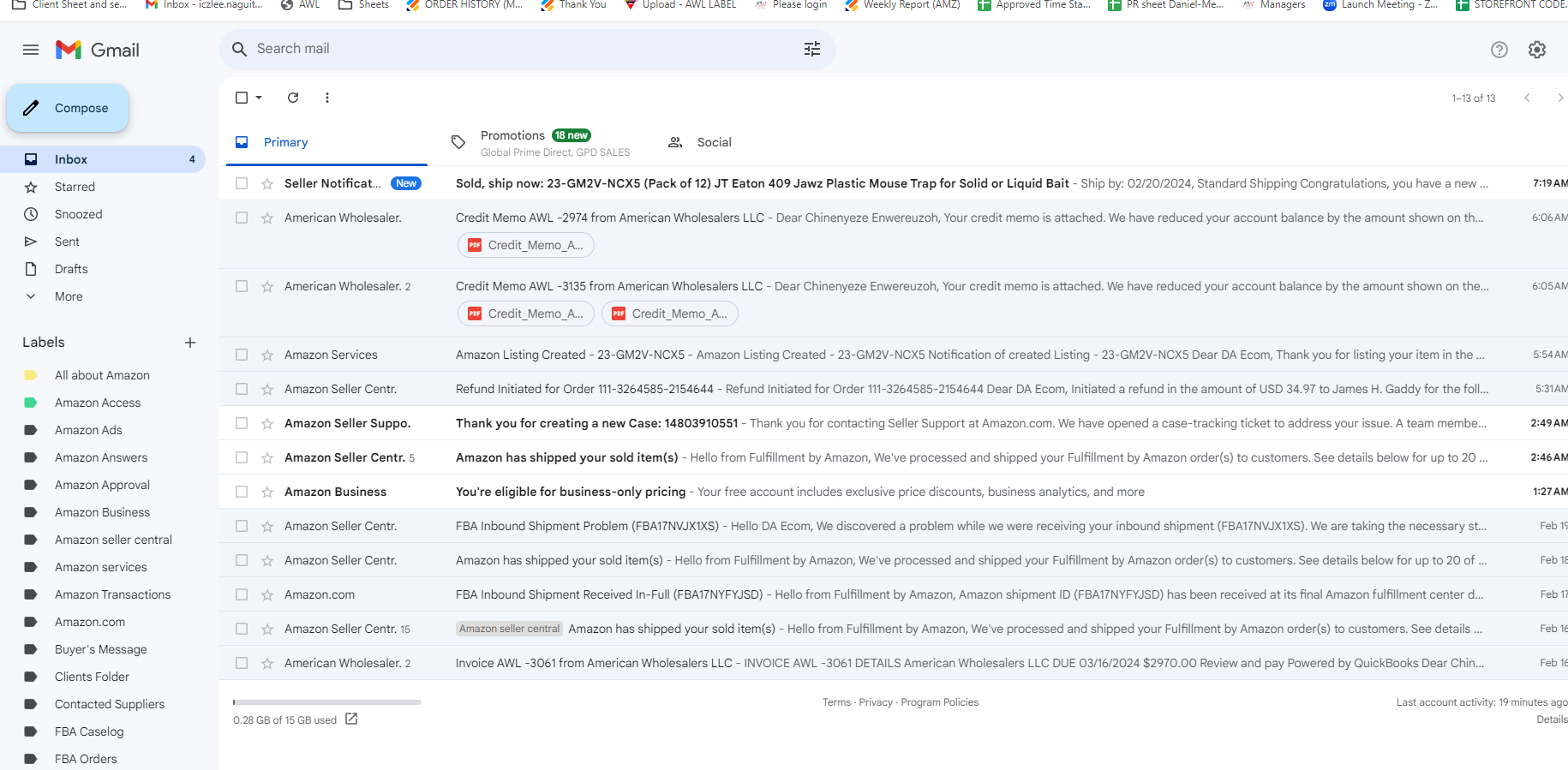The image size is (1568, 770).
Task: Select the Amazon Seller Support email checkbox
Action: tap(242, 423)
